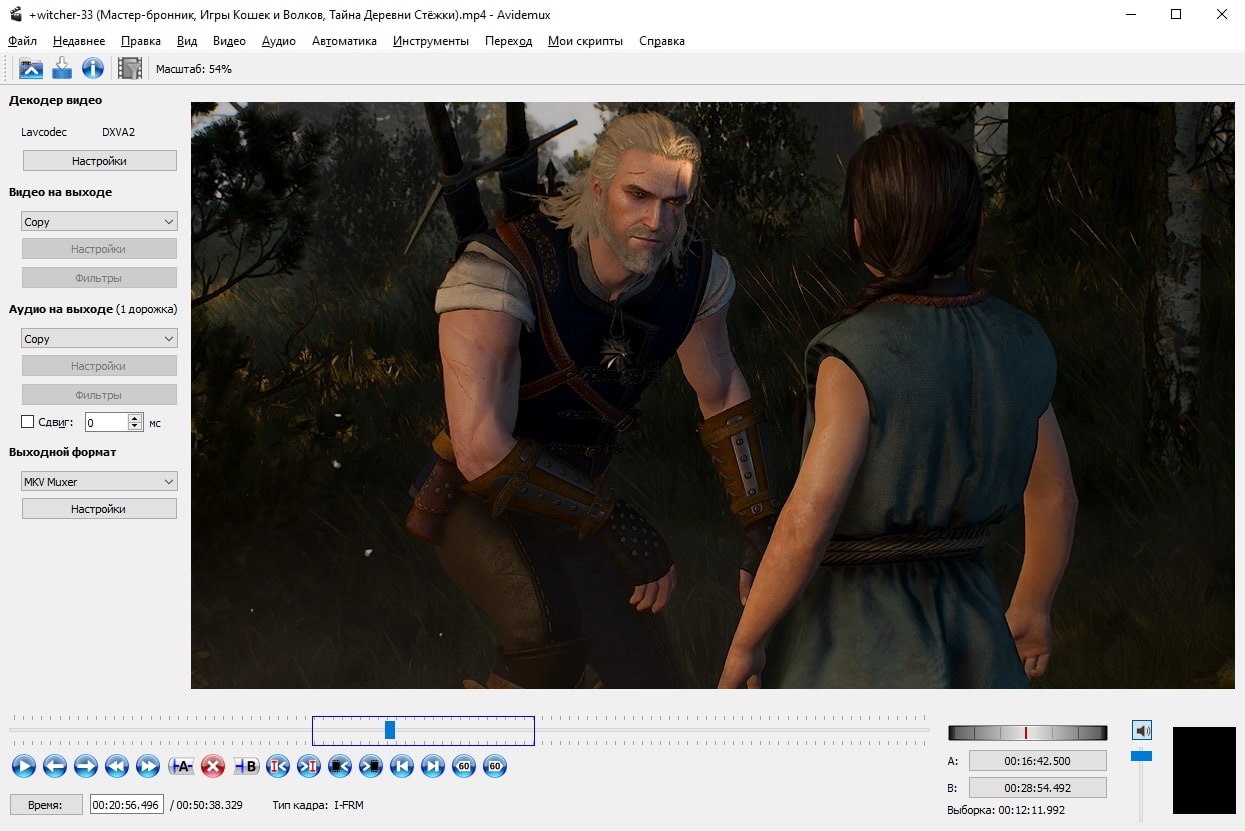This screenshot has width=1245, height=831.
Task: Expand the audio output codec dropdown
Action: [99, 339]
